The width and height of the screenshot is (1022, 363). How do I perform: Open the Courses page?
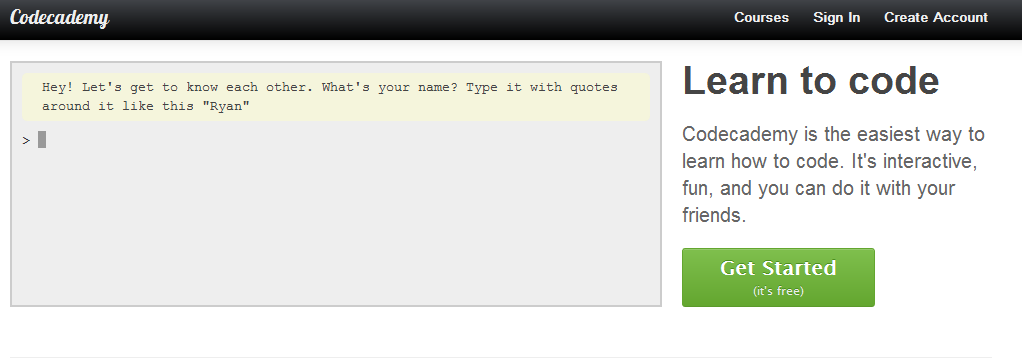pos(761,18)
